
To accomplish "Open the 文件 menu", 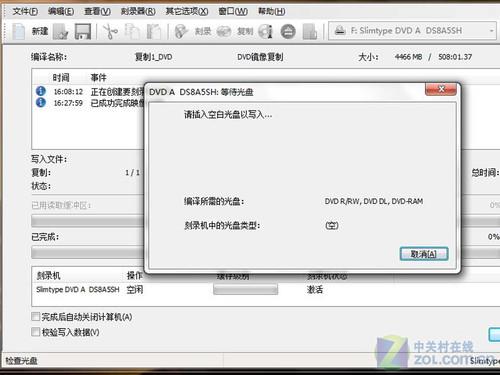I will pos(25,11).
